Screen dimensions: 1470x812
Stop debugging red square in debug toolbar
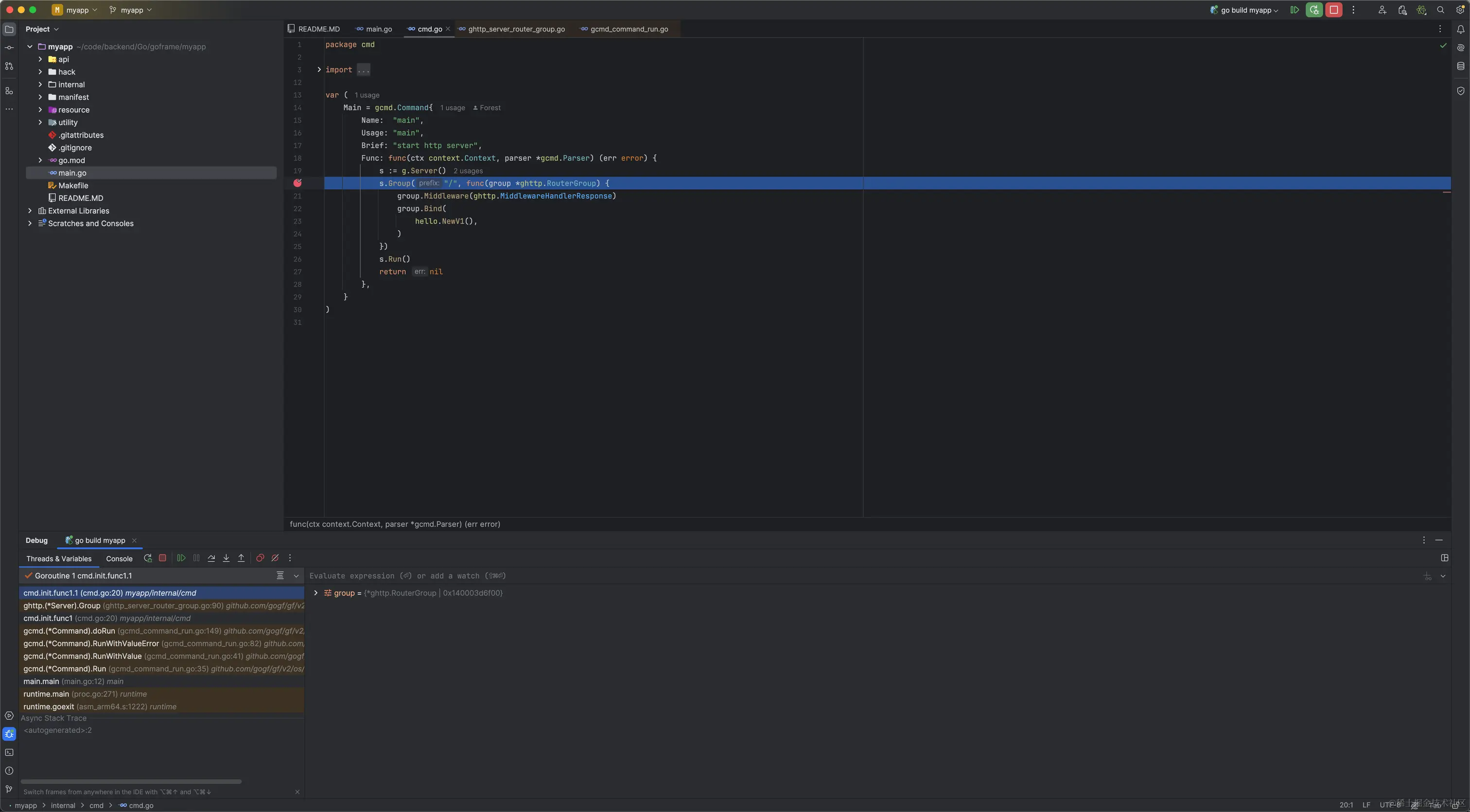coord(163,558)
